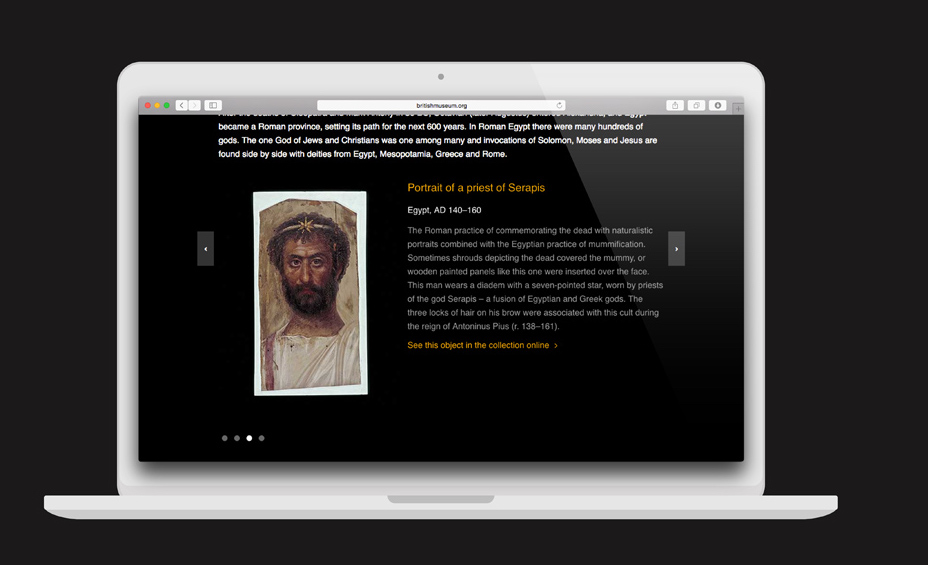Click the 'Portrait of a priest of Serapis' heading
The width and height of the screenshot is (928, 565).
476,188
